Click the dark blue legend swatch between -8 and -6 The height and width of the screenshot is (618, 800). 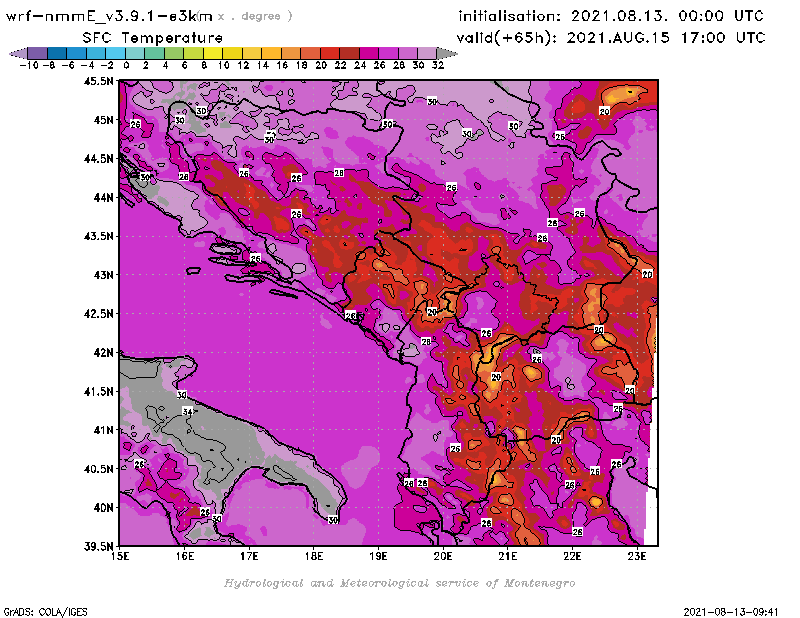click(57, 53)
